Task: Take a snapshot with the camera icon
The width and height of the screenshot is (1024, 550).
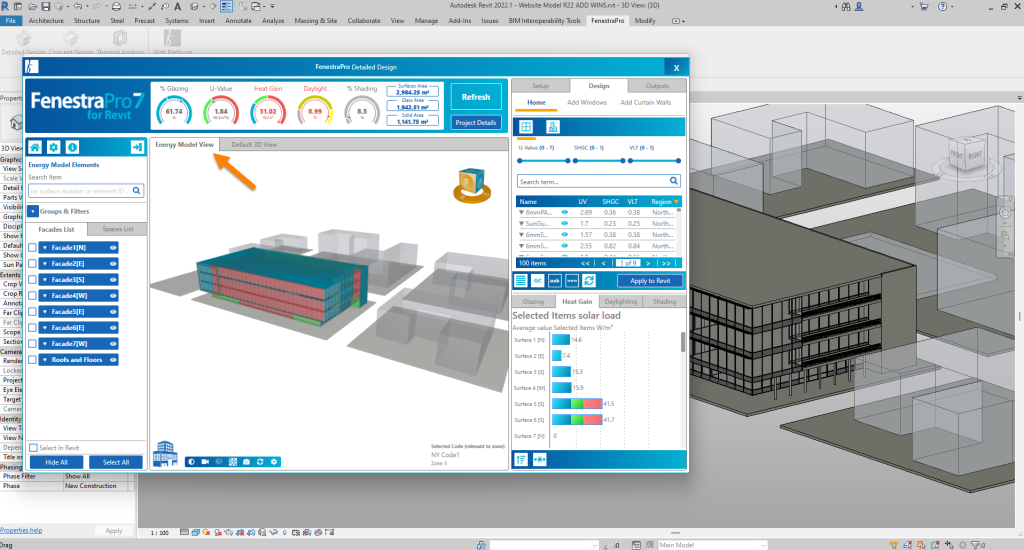Action: coord(246,462)
